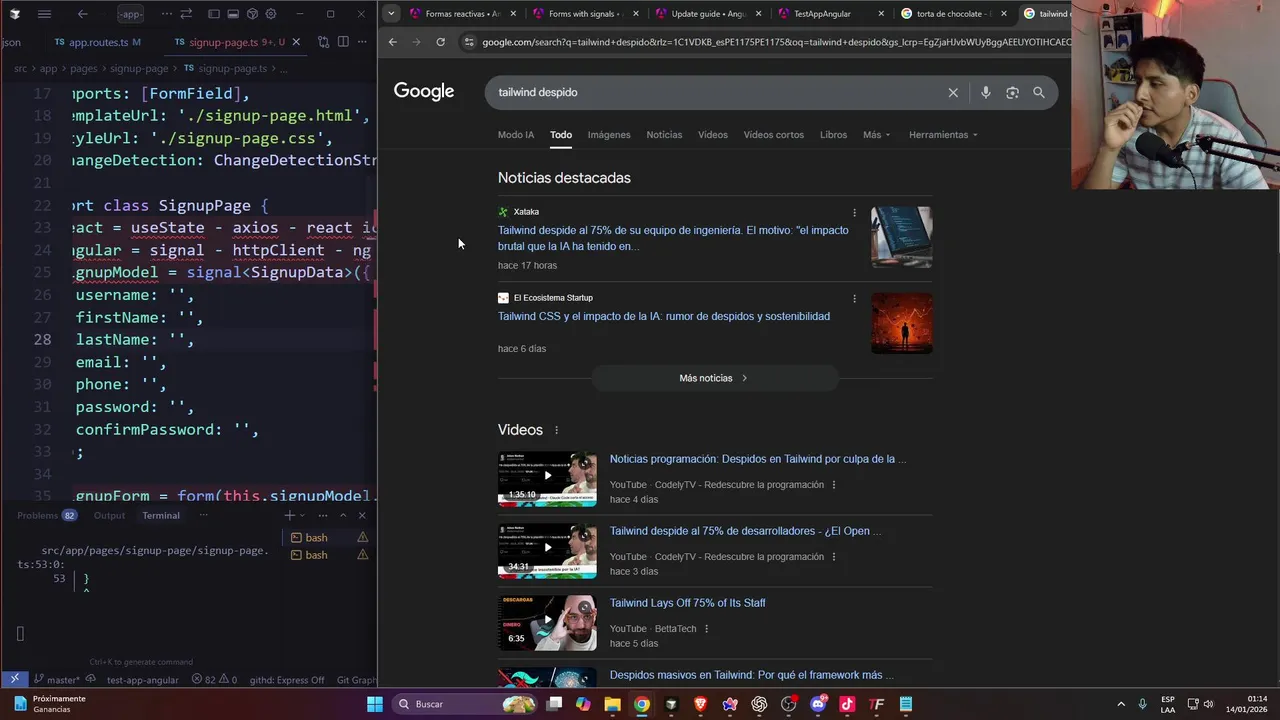The width and height of the screenshot is (1280, 720).
Task: Expand the Más dropdown
Action: pyautogui.click(x=876, y=135)
